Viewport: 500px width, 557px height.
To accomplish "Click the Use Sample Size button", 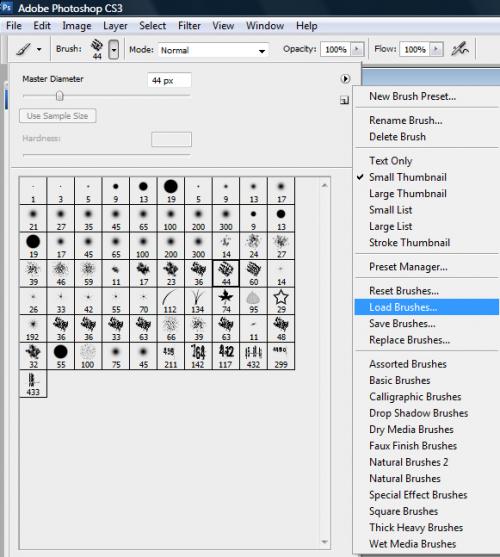I will point(58,116).
